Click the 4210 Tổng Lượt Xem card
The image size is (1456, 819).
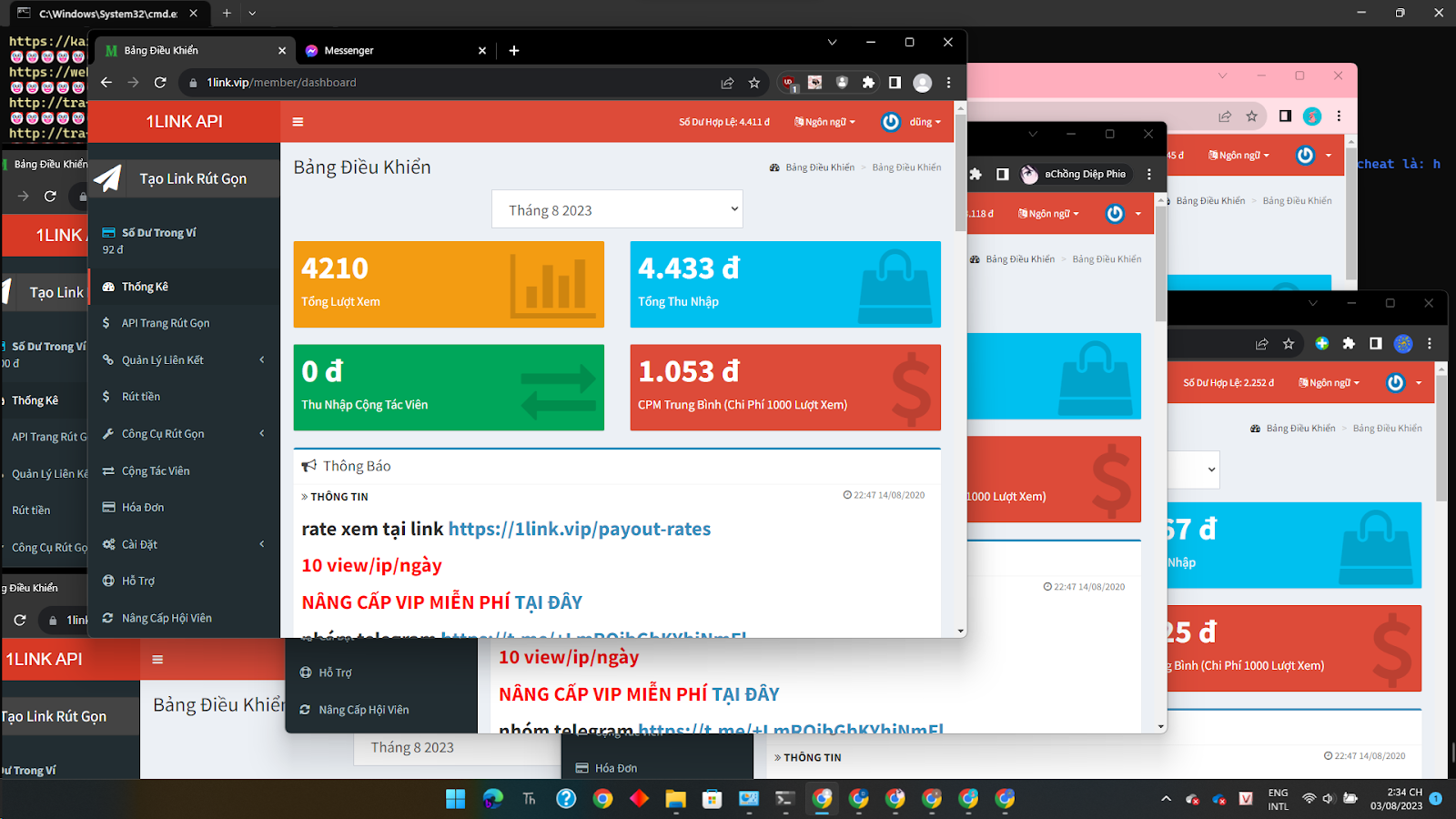pyautogui.click(x=449, y=284)
